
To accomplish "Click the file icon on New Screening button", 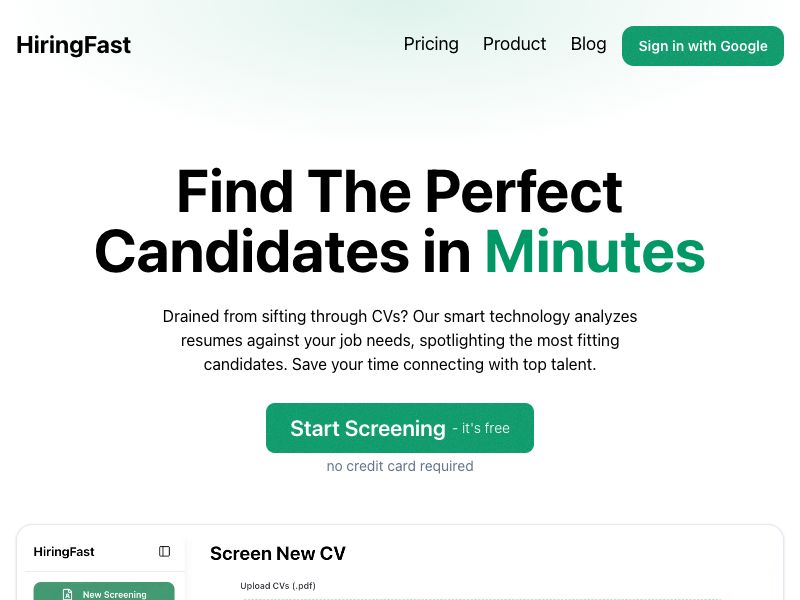I will (x=67, y=593).
